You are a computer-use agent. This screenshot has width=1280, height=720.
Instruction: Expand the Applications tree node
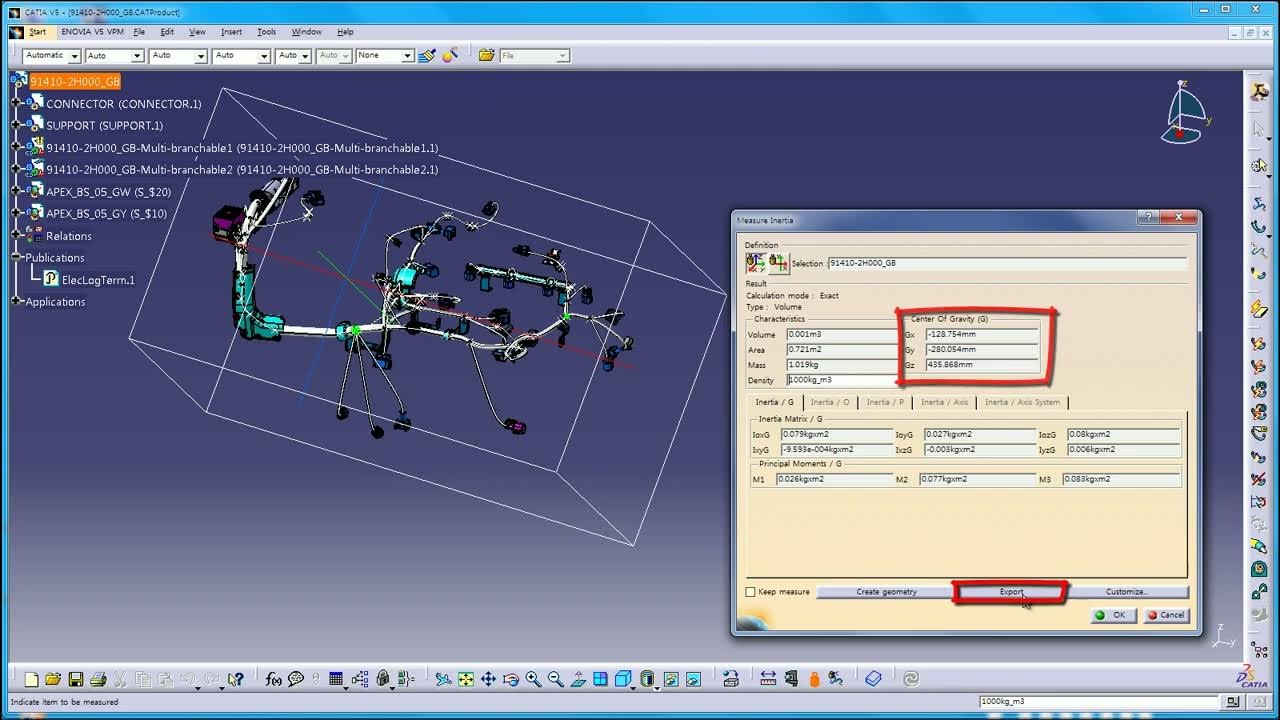(x=16, y=301)
